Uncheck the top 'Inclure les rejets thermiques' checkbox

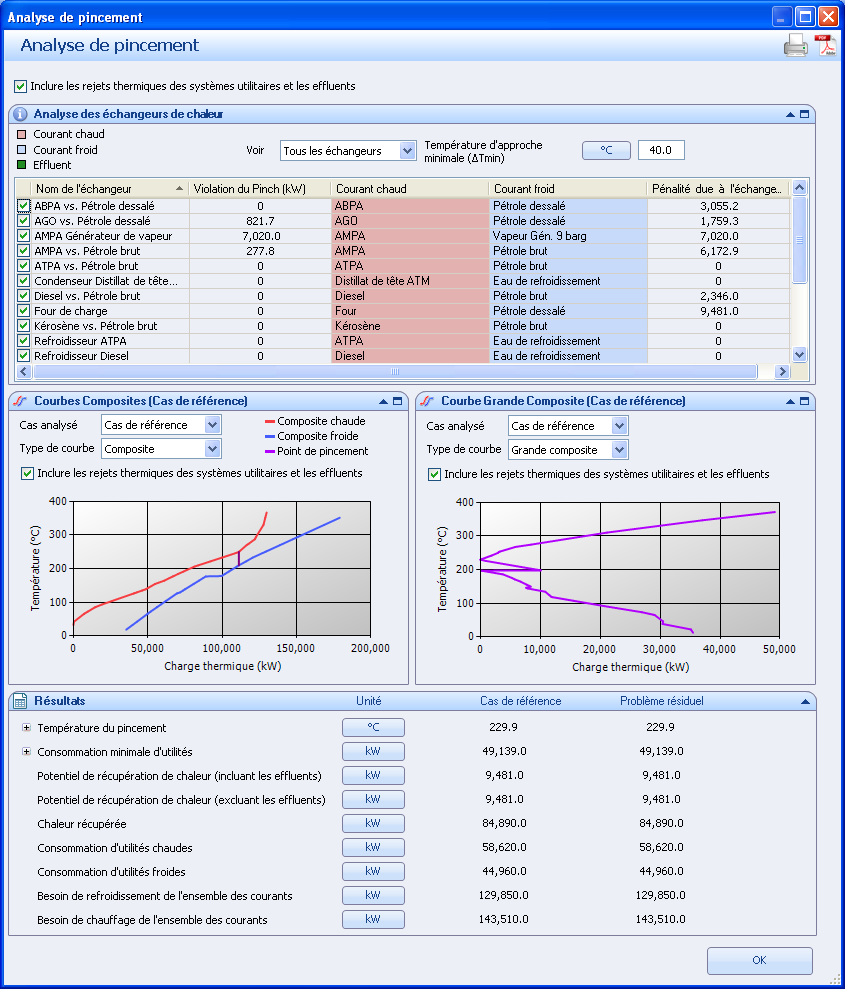click(x=21, y=86)
